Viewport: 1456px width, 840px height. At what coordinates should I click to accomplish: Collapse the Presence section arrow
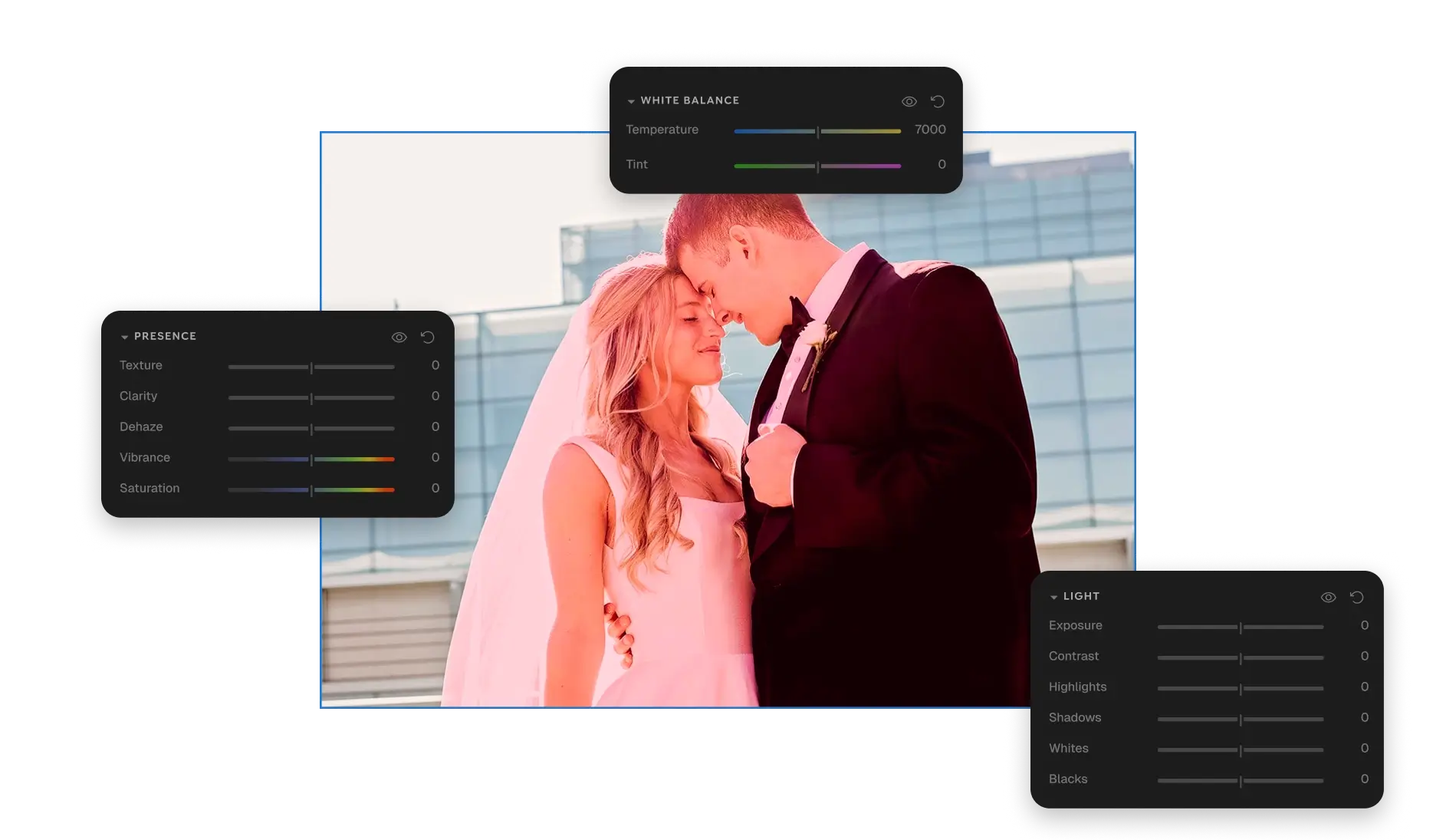click(x=124, y=337)
